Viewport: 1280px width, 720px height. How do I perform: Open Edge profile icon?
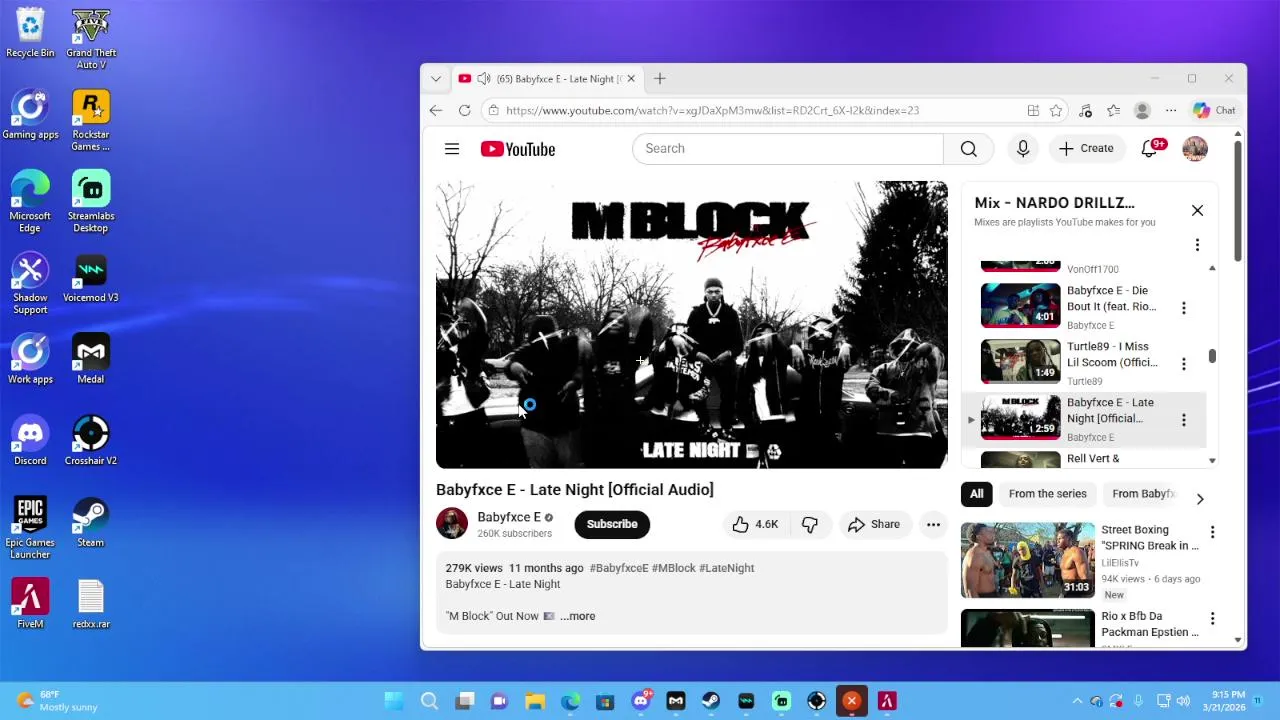[1142, 111]
